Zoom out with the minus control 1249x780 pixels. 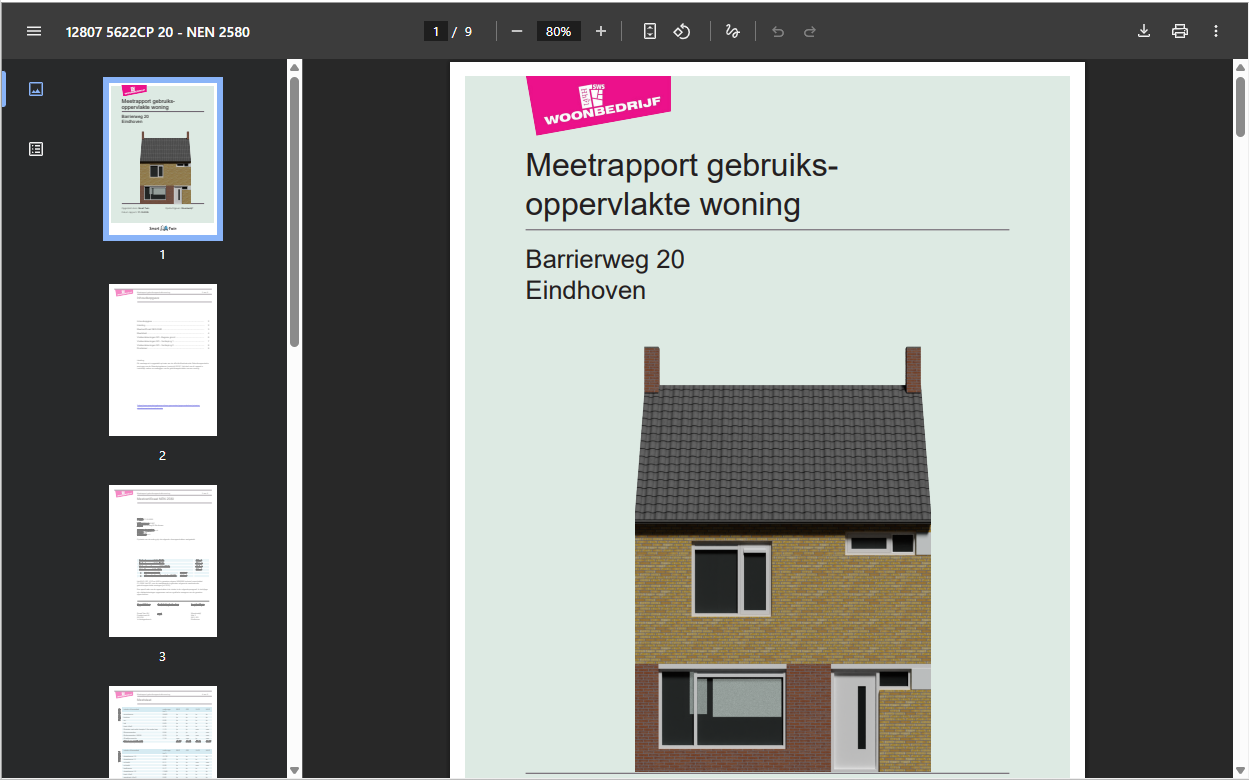516,31
